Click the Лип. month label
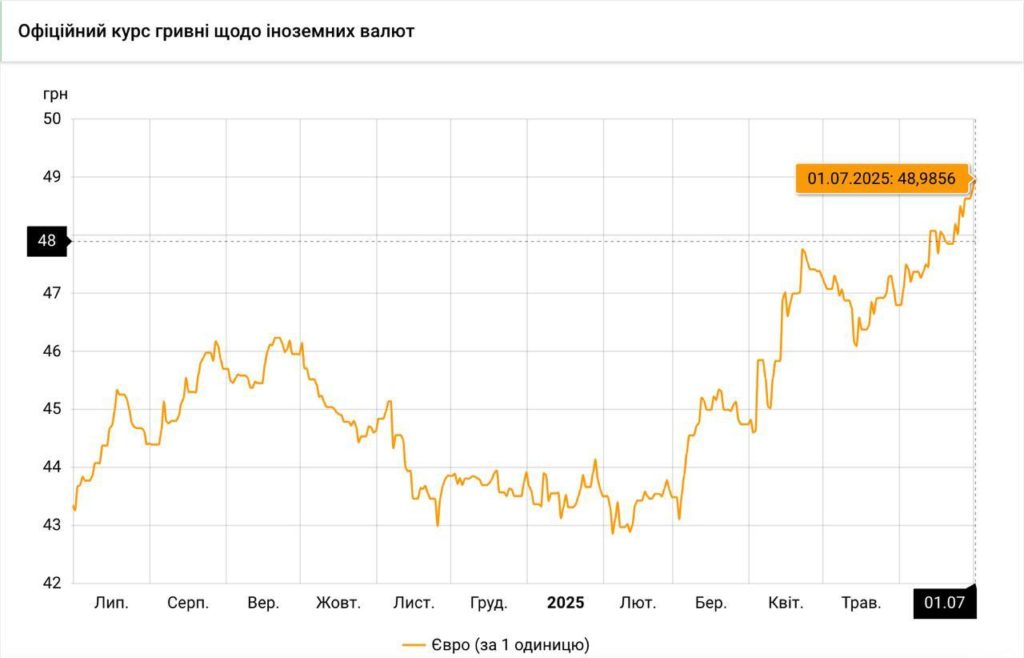Viewport: 1024px width, 658px height. coord(111,603)
